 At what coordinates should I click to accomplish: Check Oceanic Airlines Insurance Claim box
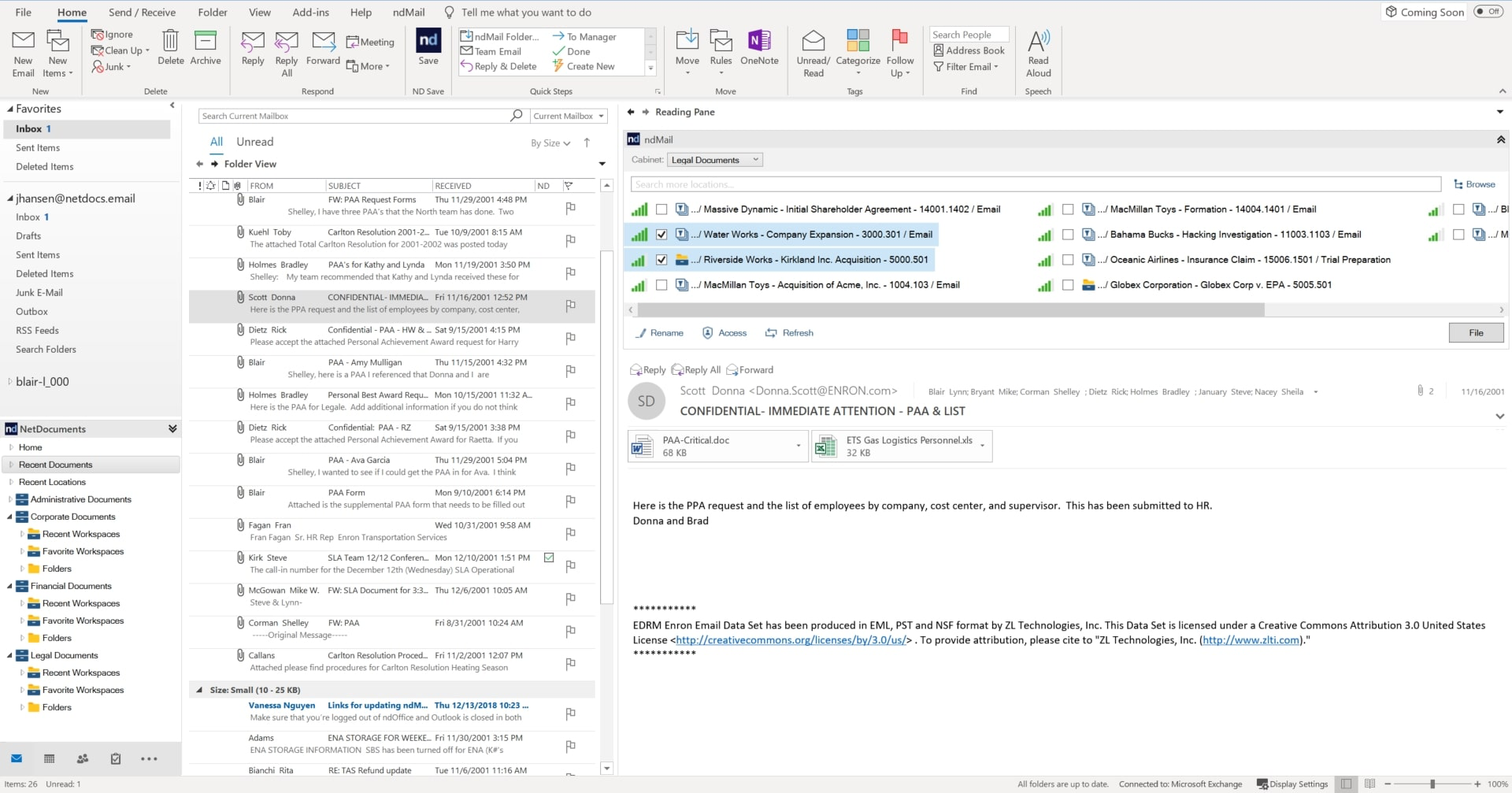tap(1068, 260)
